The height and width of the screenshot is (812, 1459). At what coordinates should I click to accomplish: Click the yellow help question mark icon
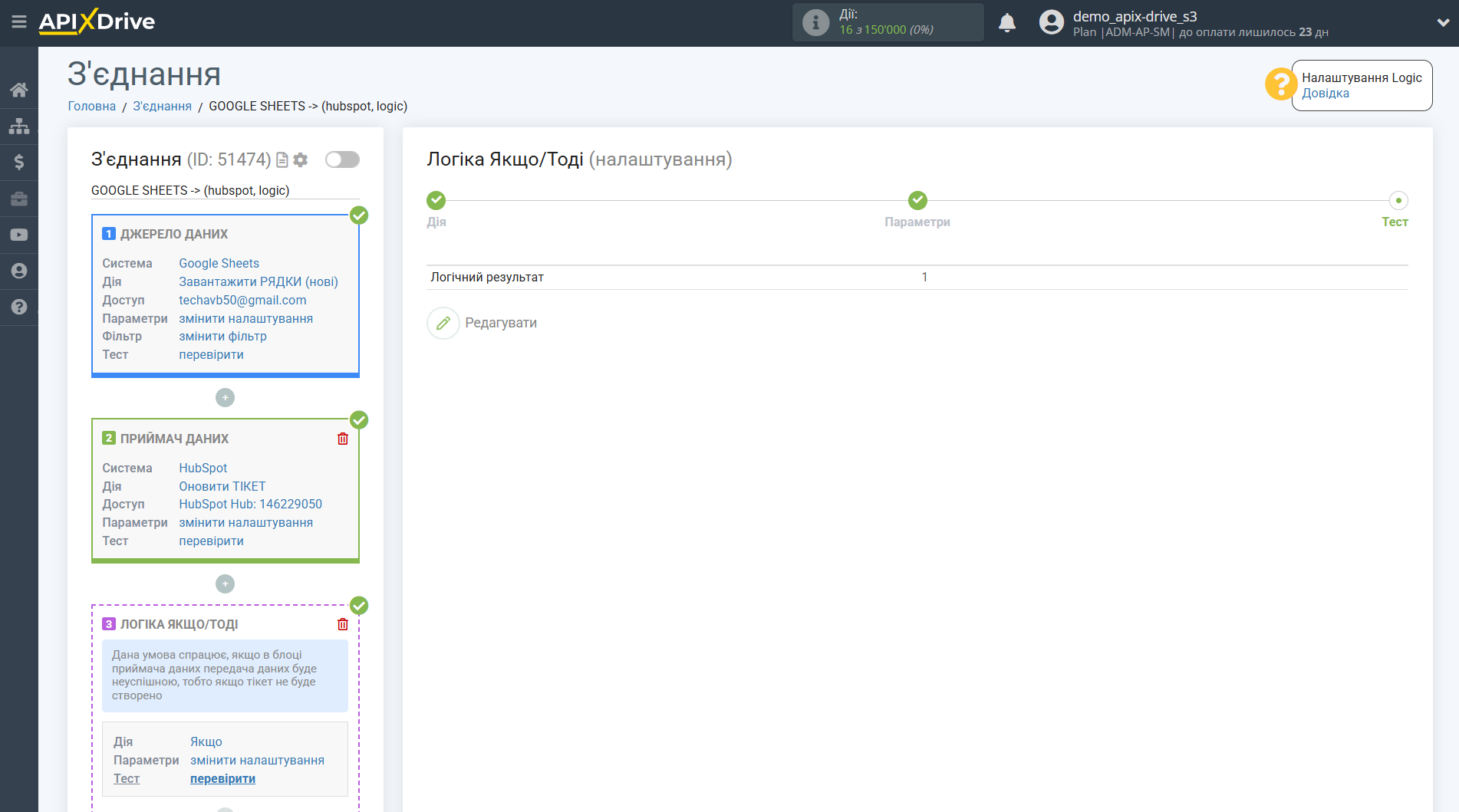point(1280,84)
